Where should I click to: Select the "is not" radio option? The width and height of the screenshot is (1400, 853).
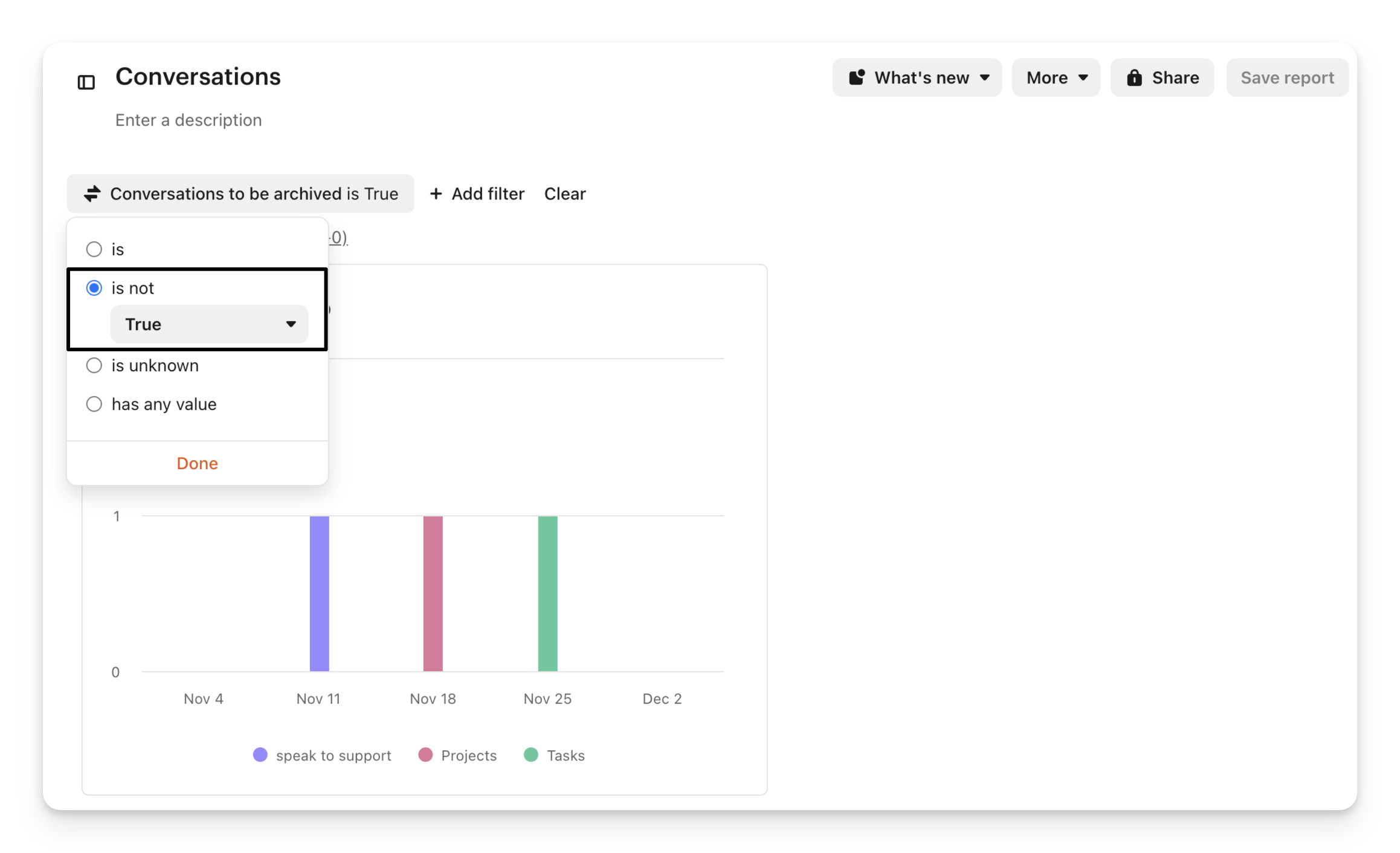tap(94, 288)
